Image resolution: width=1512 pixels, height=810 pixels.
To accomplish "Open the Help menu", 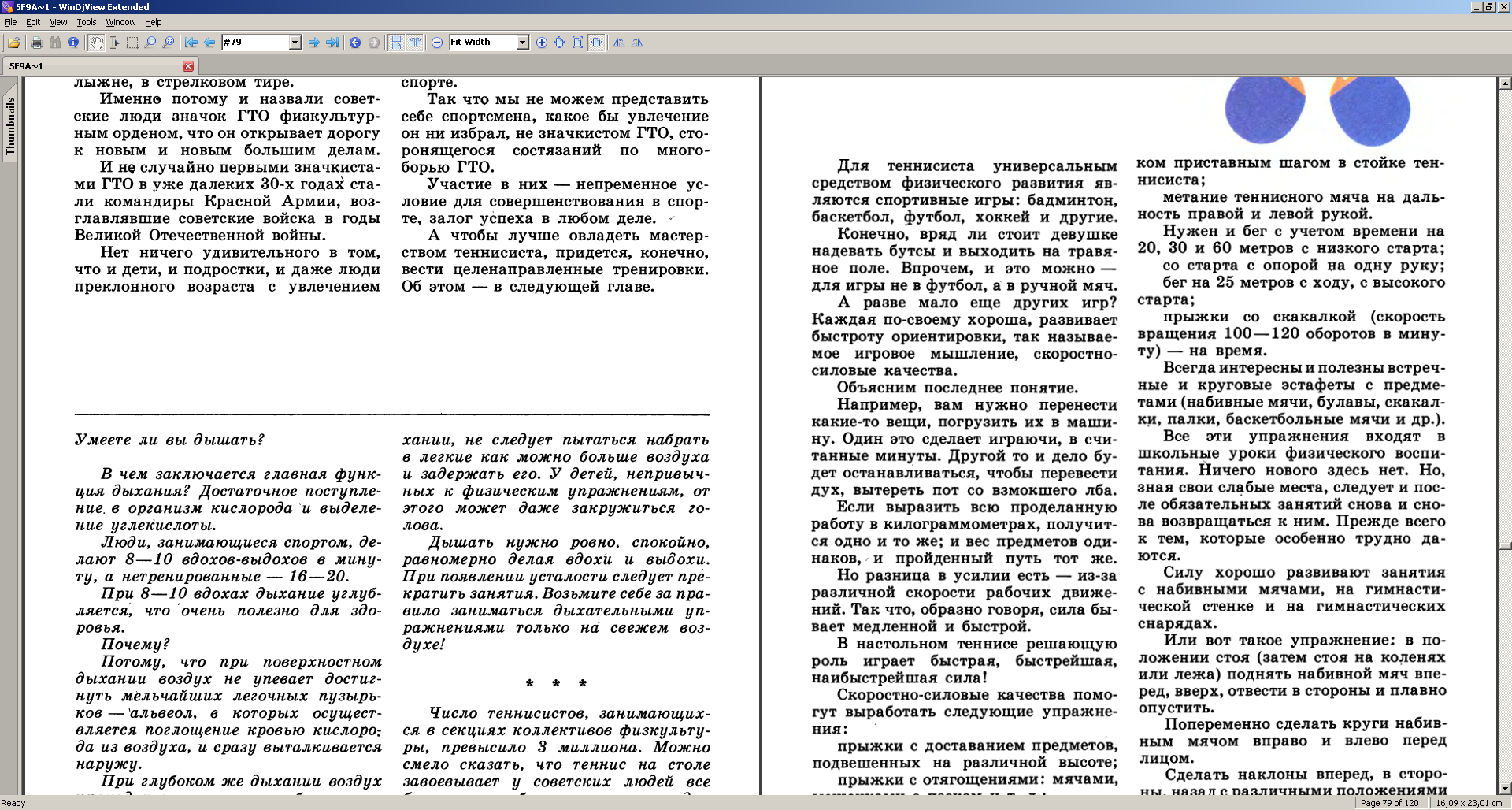I will [154, 22].
